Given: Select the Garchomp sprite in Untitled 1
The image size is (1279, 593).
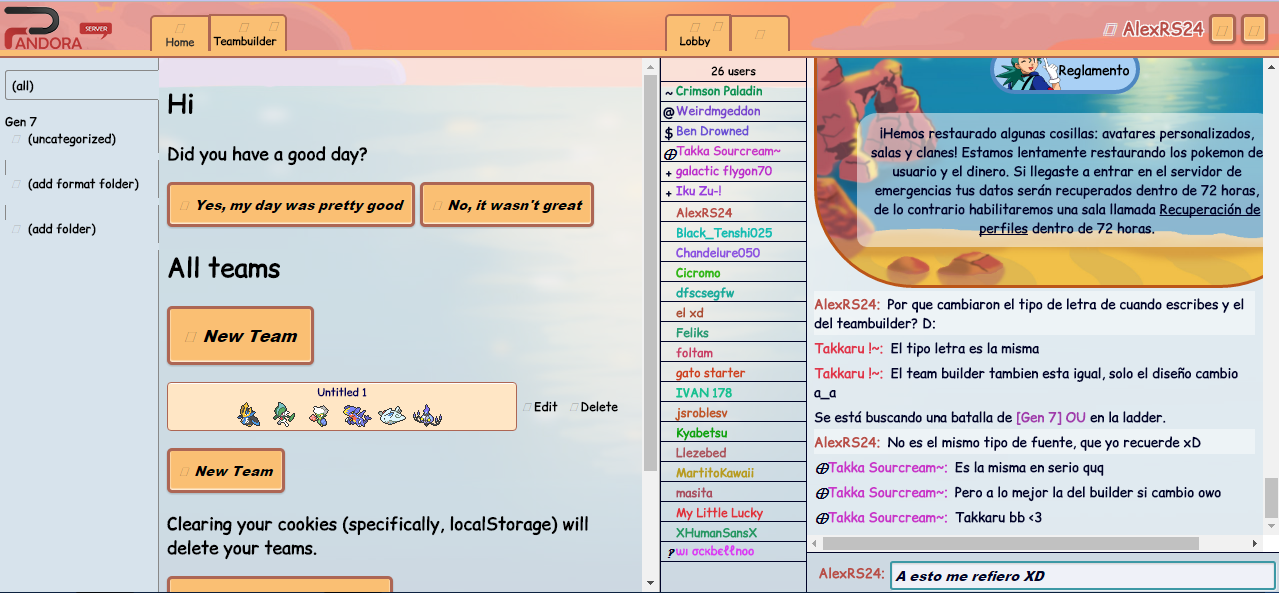Looking at the screenshot, I should (356, 414).
